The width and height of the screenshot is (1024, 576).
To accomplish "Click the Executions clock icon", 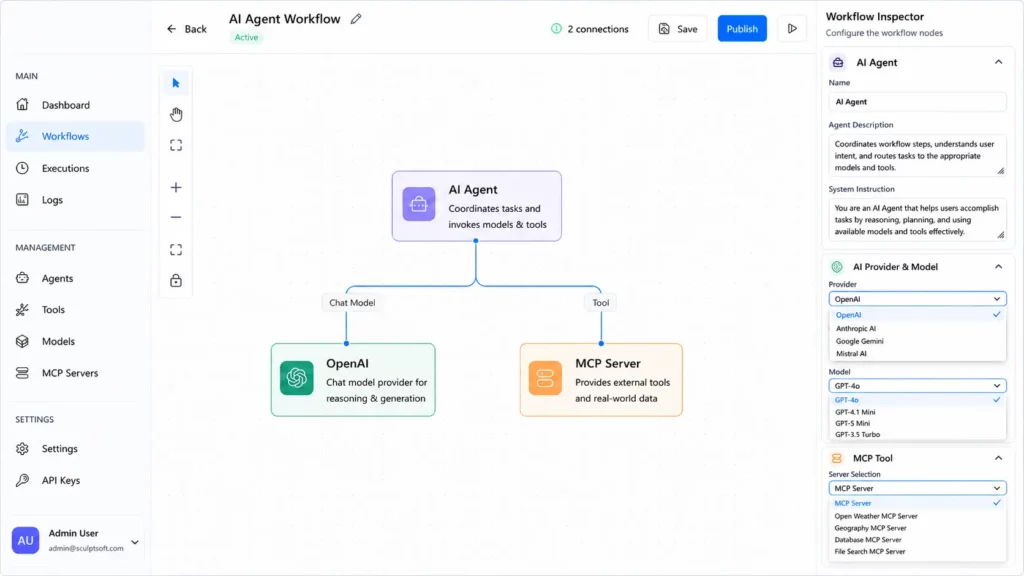I will coord(22,168).
